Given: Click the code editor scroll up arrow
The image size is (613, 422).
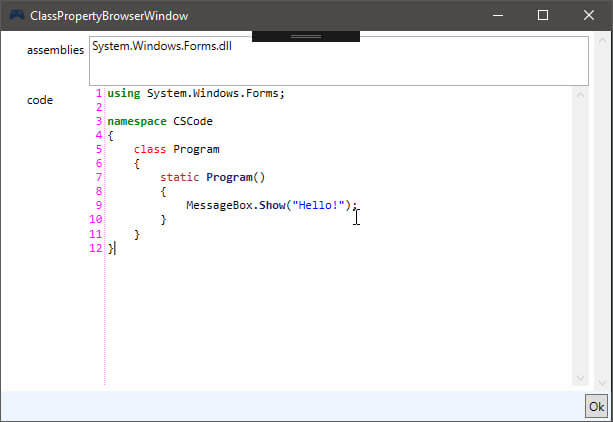Looking at the screenshot, I should pos(580,95).
